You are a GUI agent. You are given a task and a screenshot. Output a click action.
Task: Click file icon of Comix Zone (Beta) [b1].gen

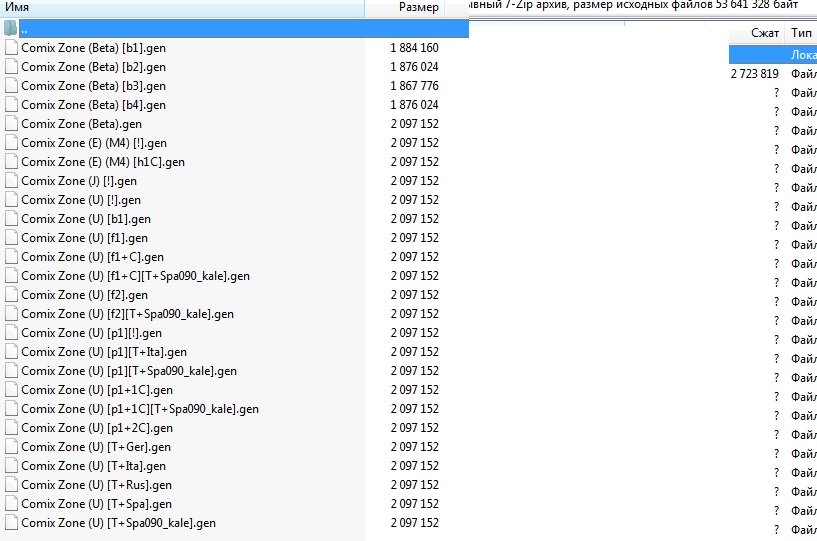point(11,47)
